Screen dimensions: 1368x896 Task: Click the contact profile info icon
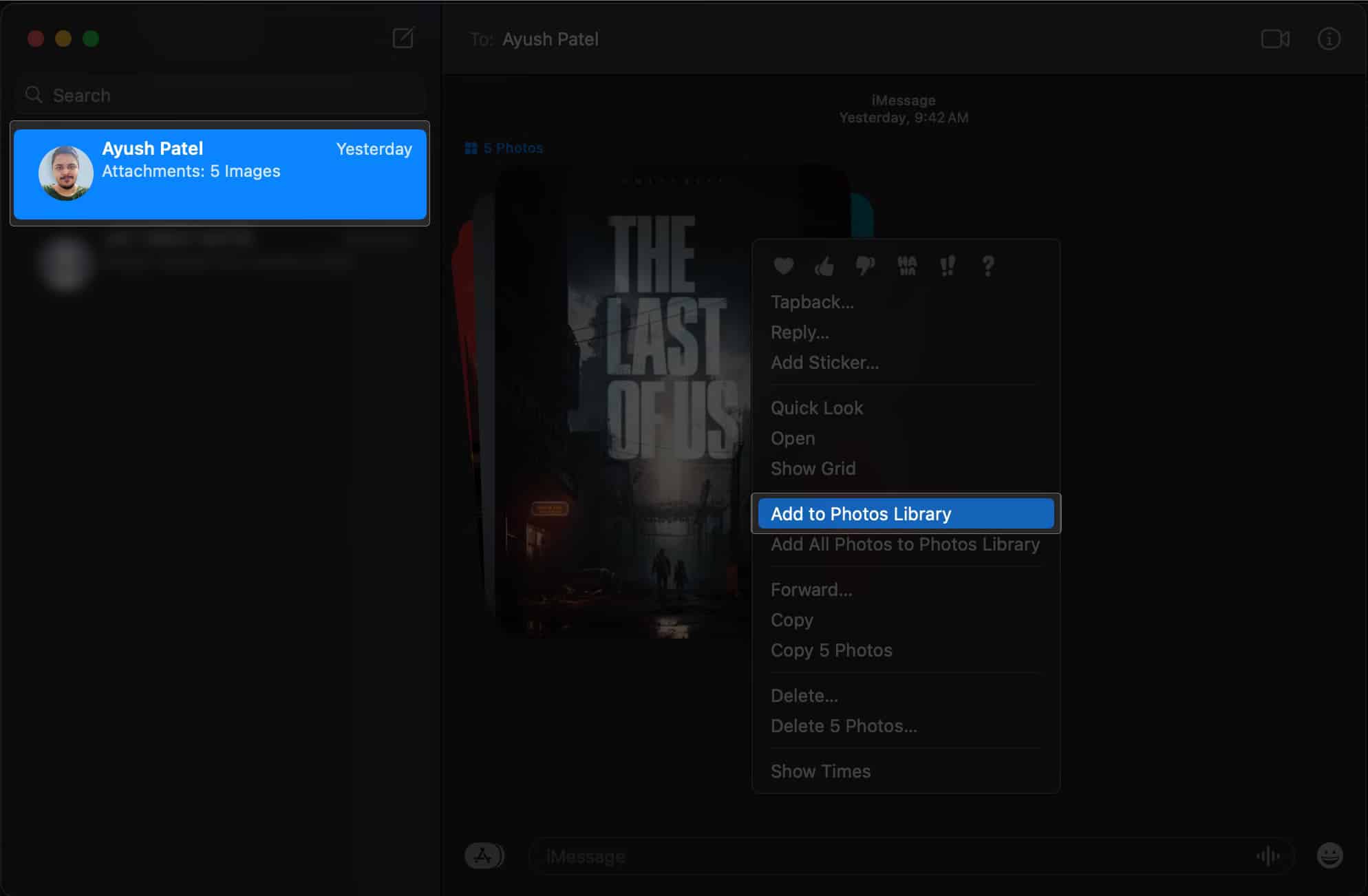pos(1330,38)
